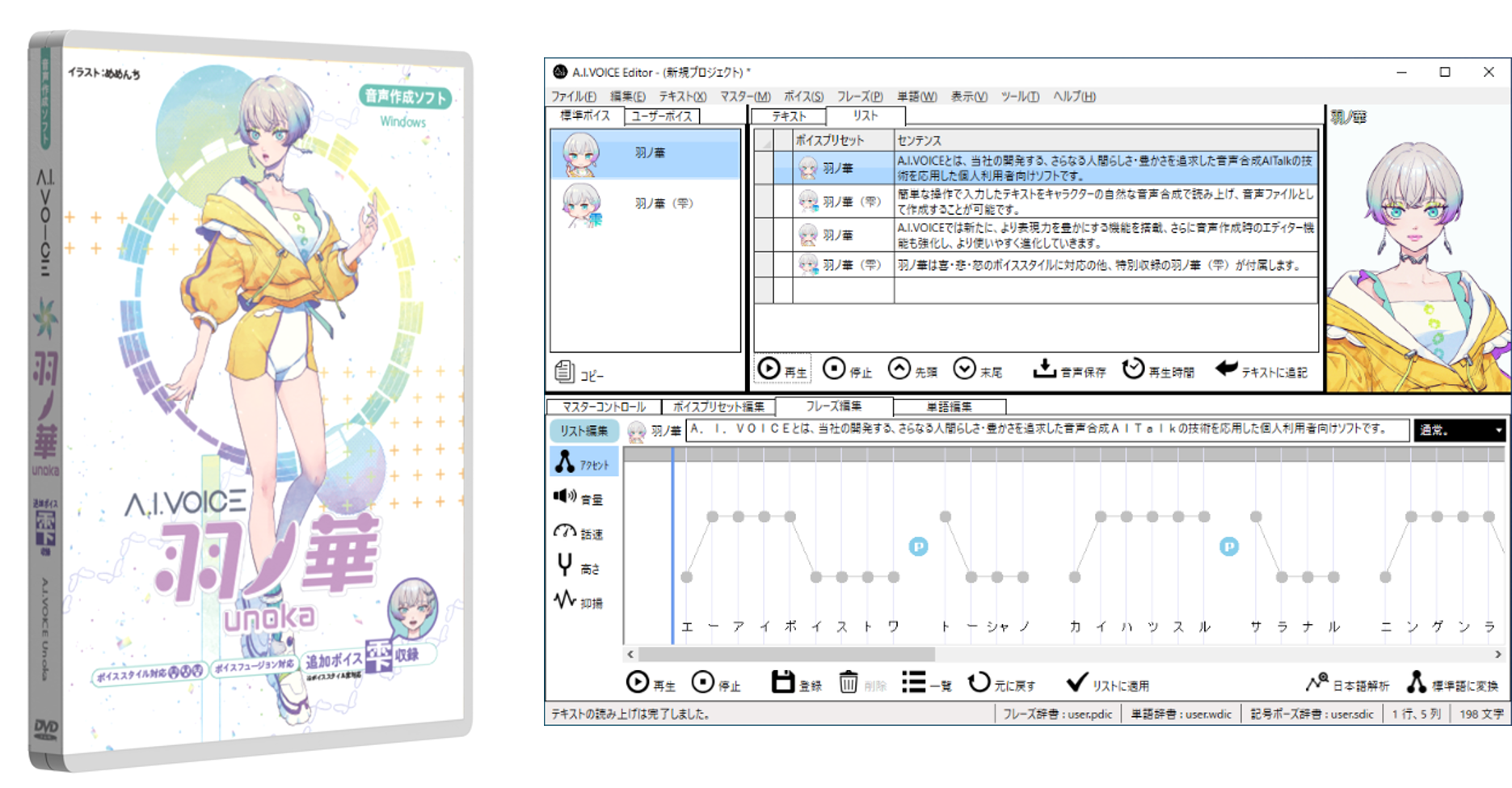Switch to the ボイスプリセット編集 tab

(718, 407)
